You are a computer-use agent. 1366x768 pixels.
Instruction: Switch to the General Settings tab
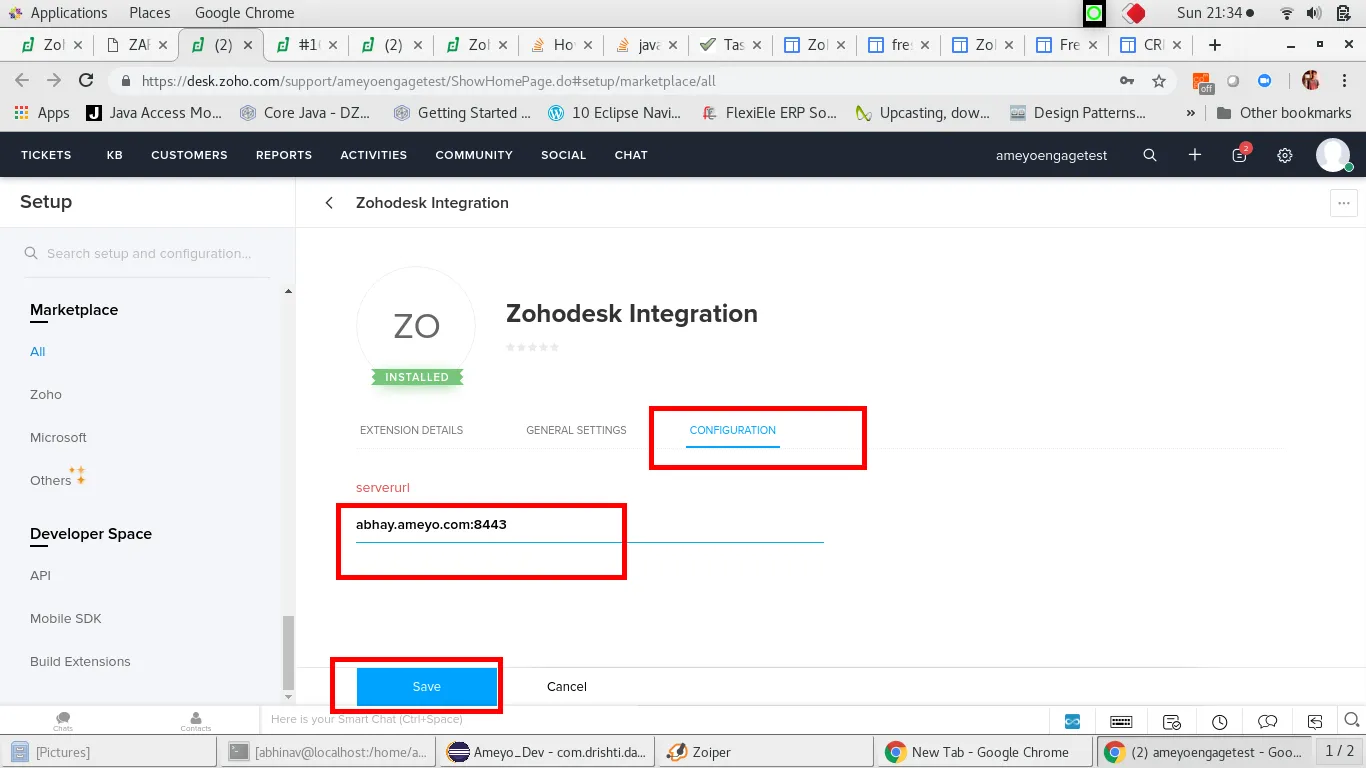(576, 430)
